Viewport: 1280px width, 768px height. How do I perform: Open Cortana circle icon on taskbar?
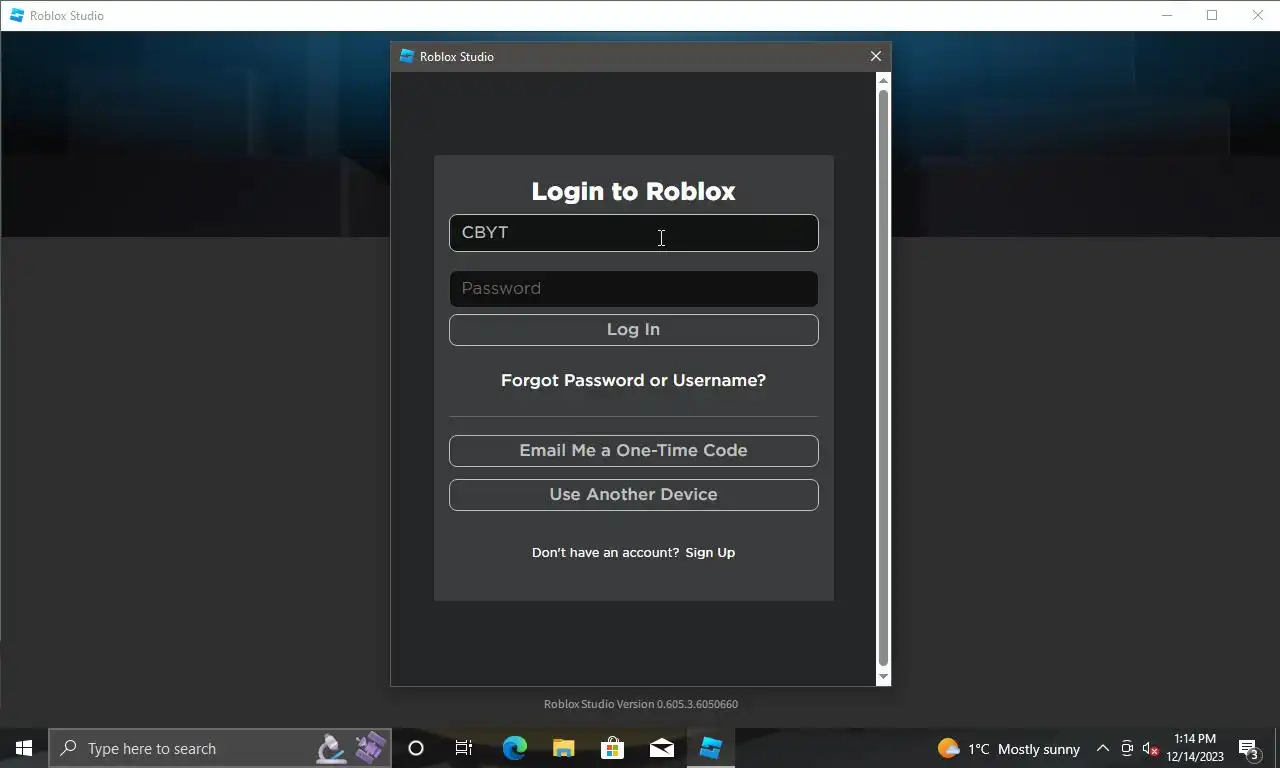[416, 748]
